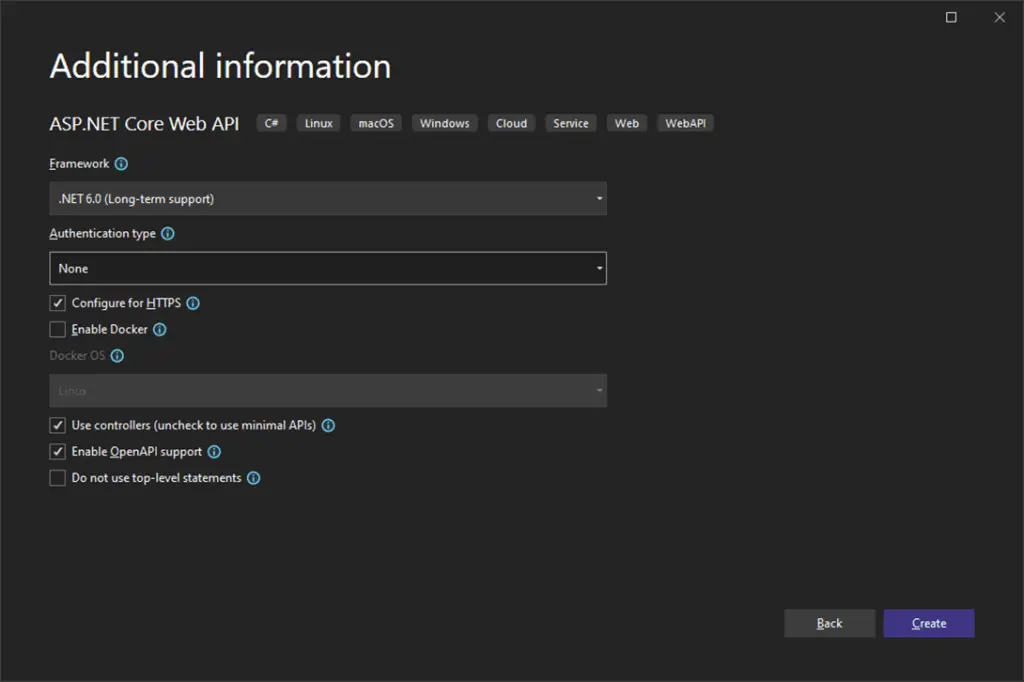Image resolution: width=1024 pixels, height=682 pixels.
Task: Click the Docker OS label
Action: tap(77, 356)
